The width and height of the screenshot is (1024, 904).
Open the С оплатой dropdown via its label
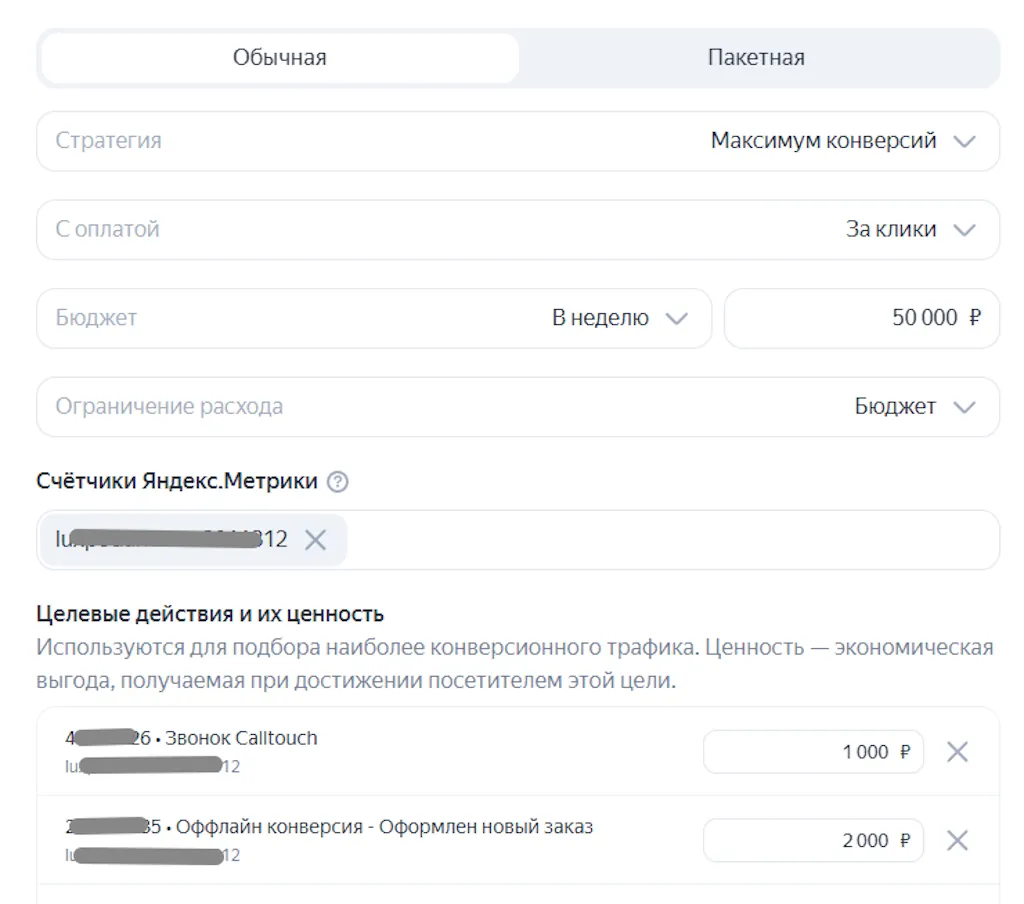[x=107, y=229]
